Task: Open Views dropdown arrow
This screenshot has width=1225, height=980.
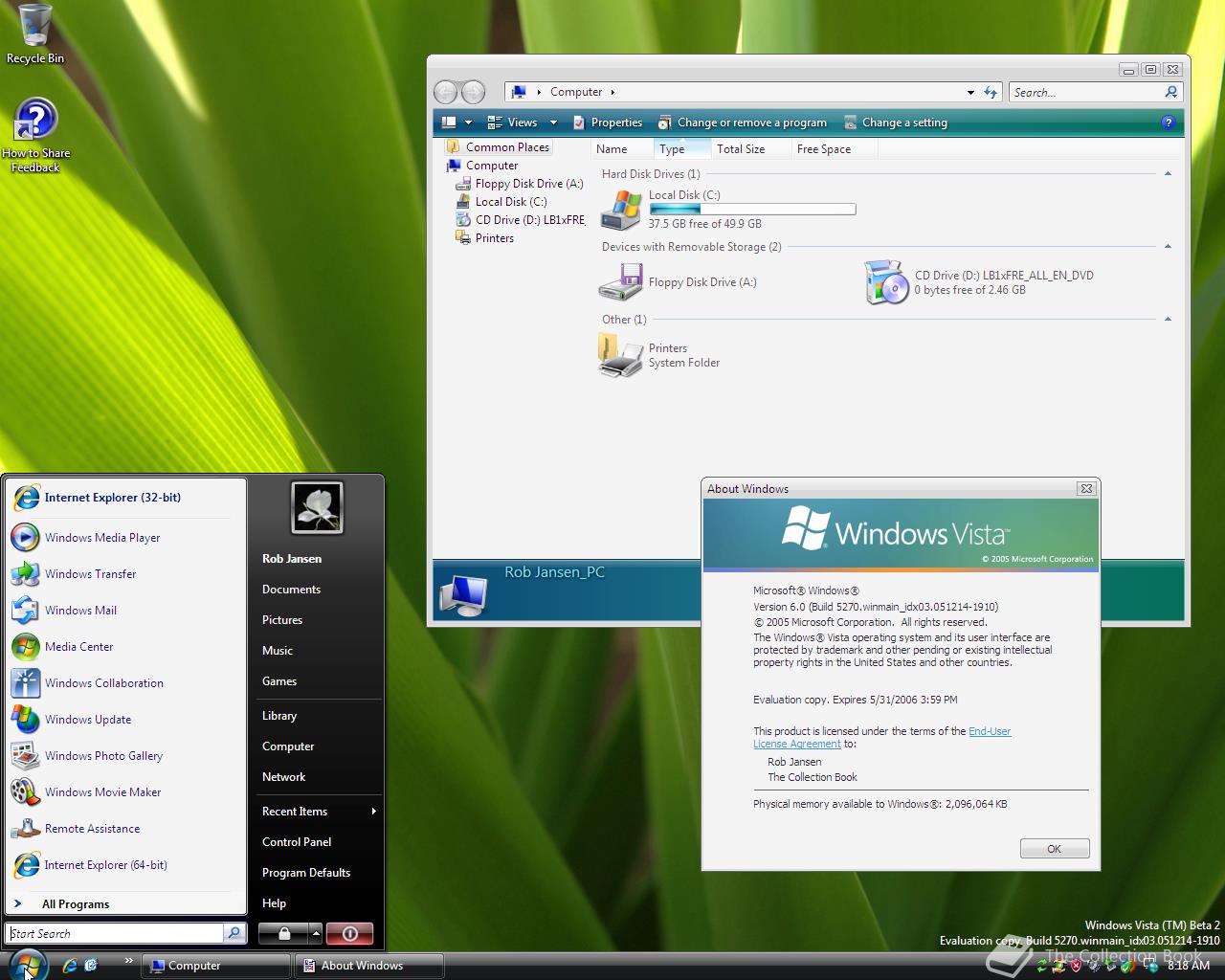Action: pos(553,122)
